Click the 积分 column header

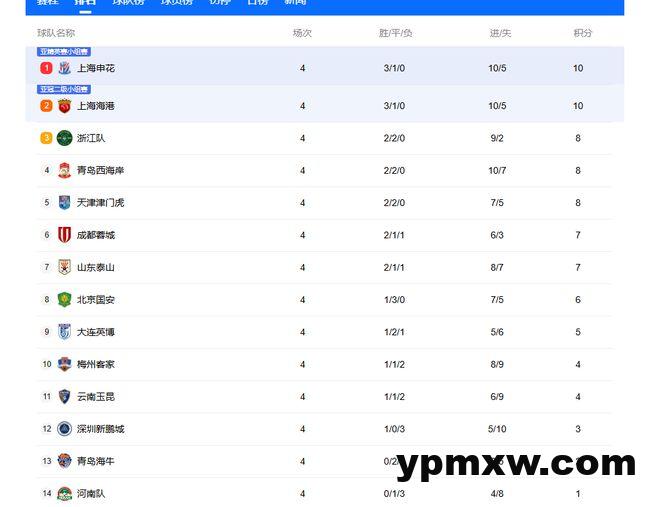[583, 33]
